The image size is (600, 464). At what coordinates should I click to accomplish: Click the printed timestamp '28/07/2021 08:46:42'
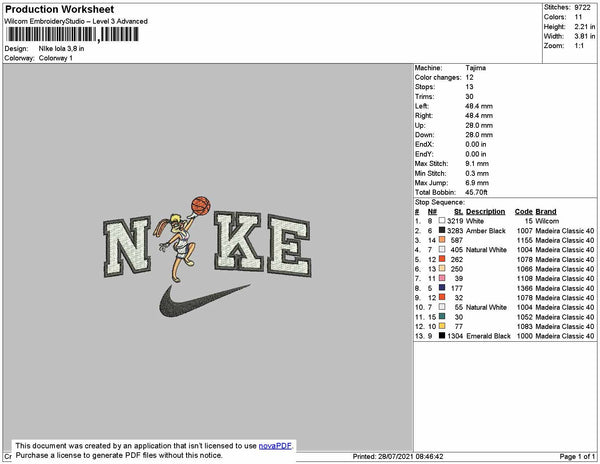pyautogui.click(x=410, y=456)
